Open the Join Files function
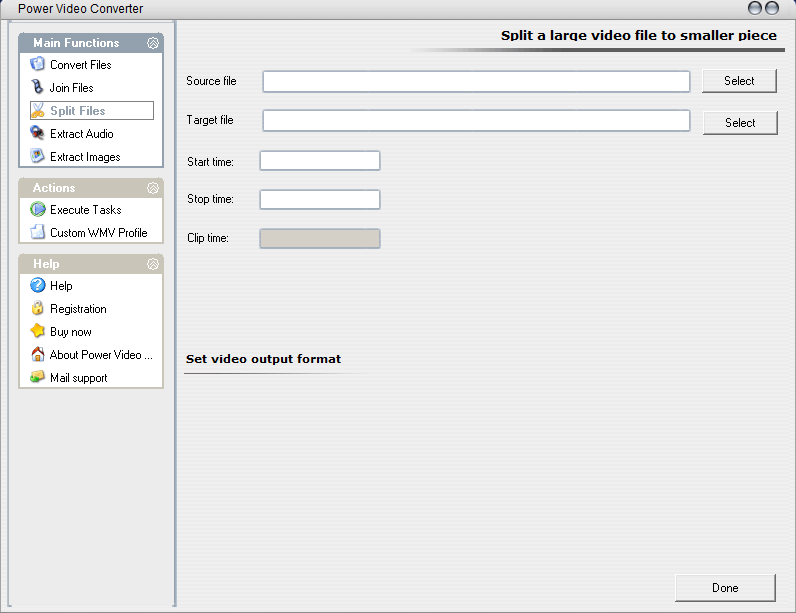 (72, 88)
